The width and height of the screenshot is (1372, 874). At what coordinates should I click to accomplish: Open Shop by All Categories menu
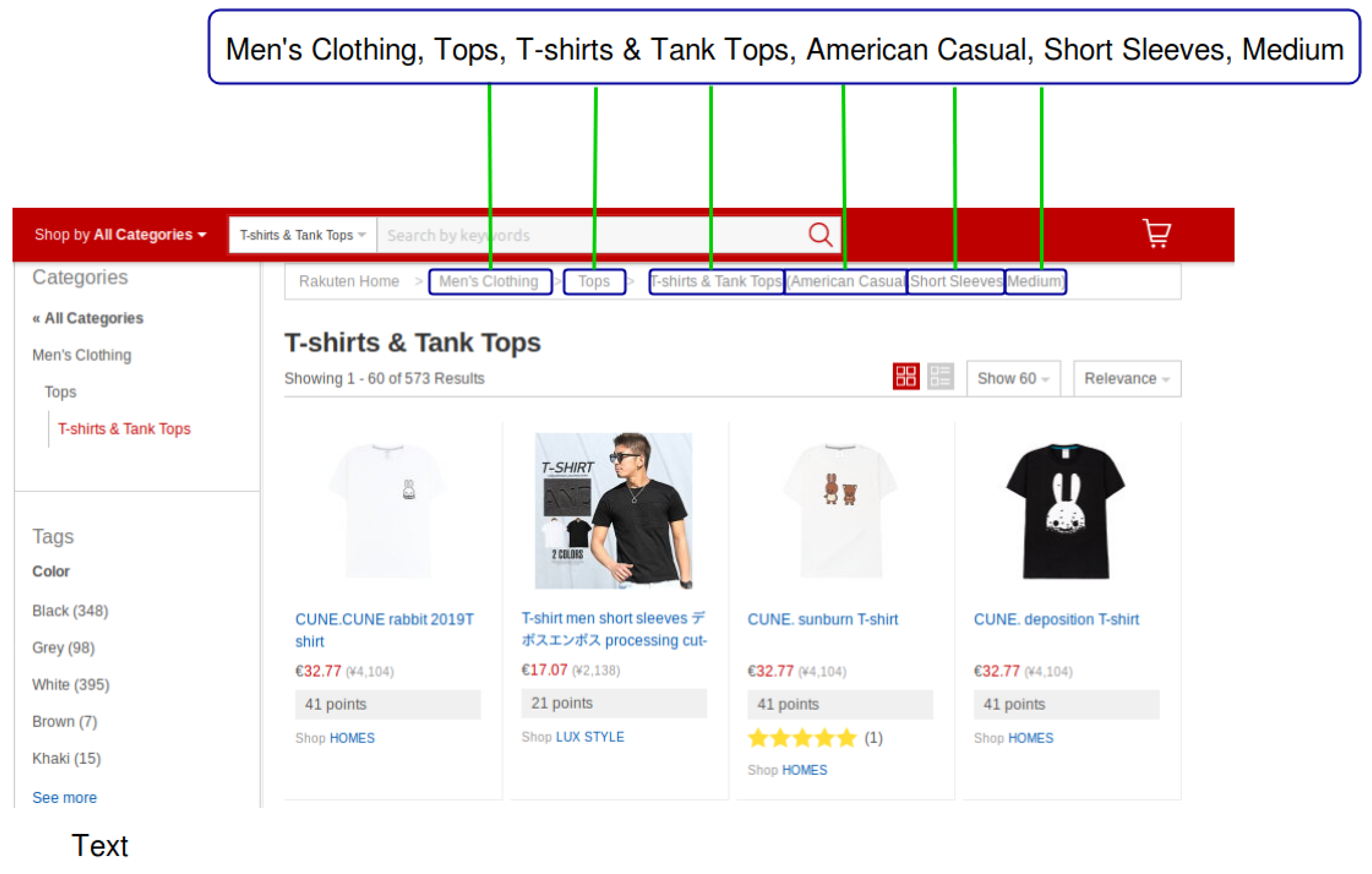[x=120, y=235]
